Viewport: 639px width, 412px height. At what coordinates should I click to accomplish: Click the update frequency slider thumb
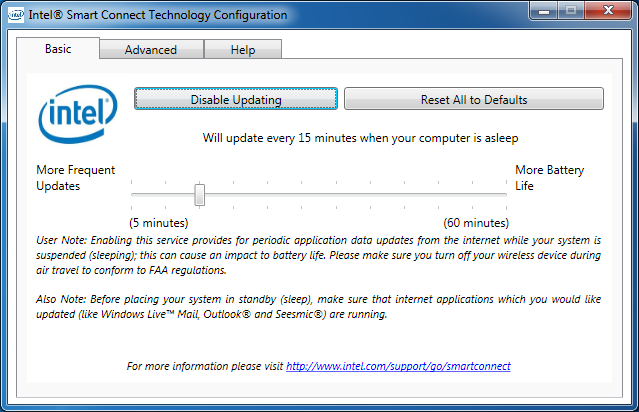click(200, 194)
